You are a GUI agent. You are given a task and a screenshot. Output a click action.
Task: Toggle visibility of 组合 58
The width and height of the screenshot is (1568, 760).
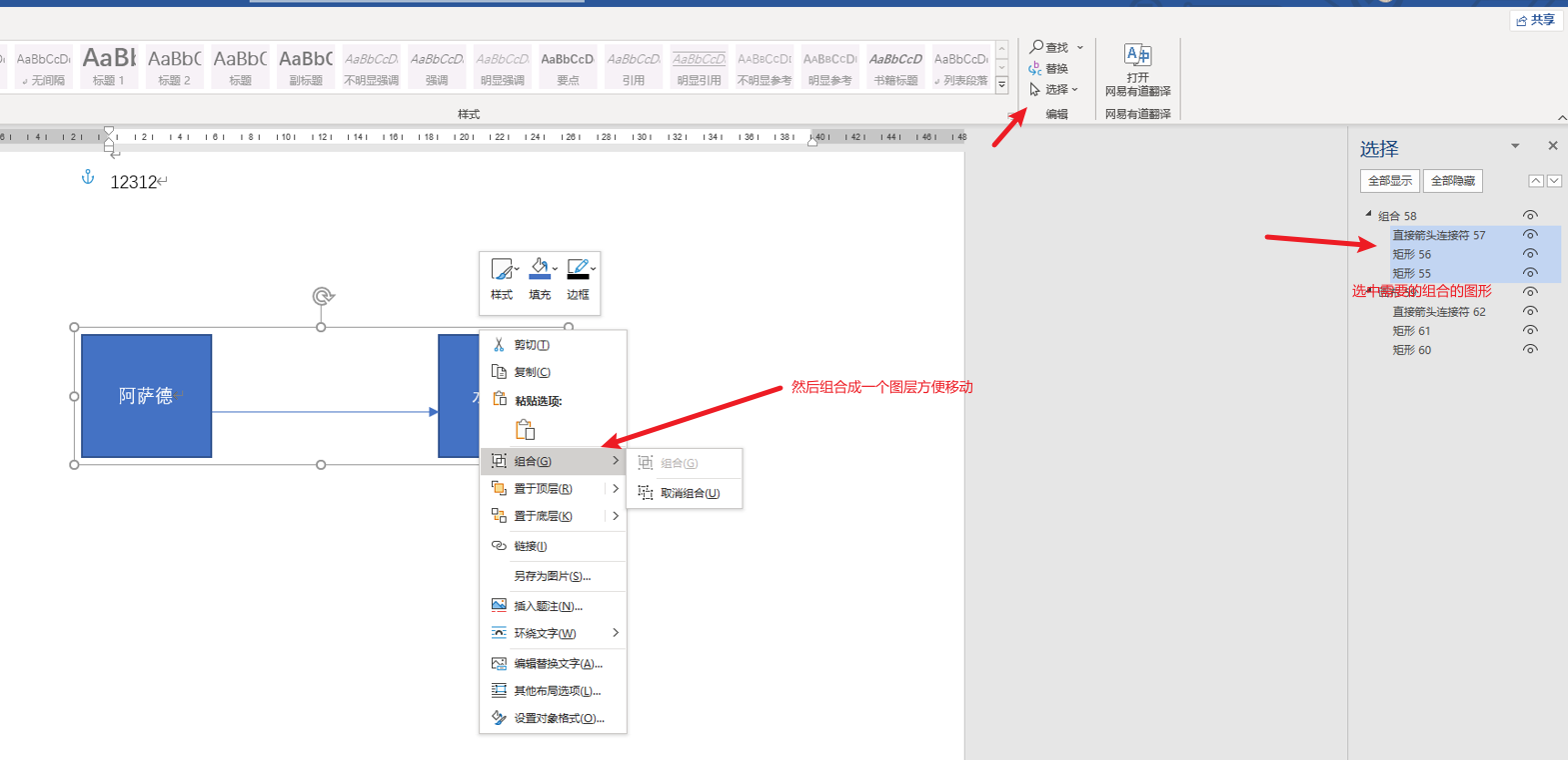[x=1530, y=215]
